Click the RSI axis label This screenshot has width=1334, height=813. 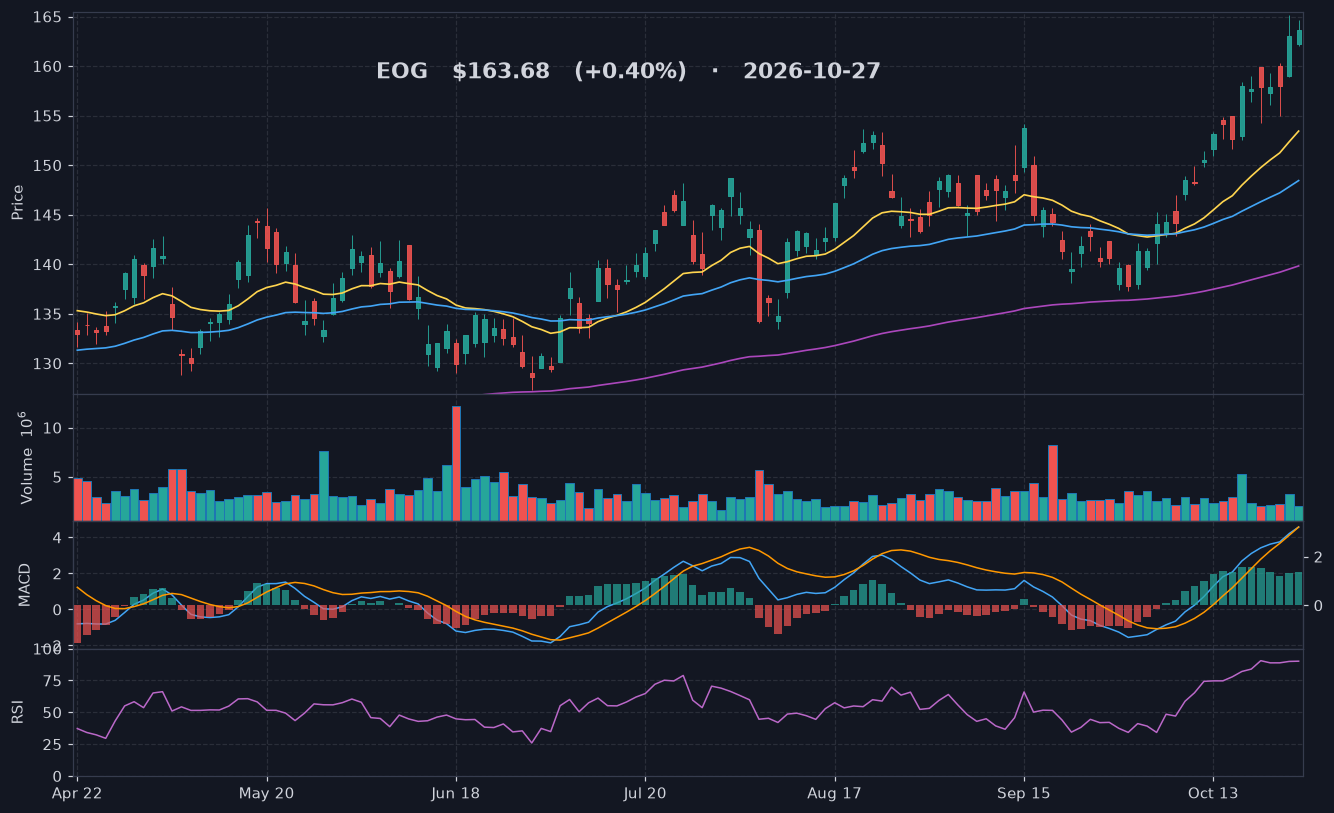[18, 712]
